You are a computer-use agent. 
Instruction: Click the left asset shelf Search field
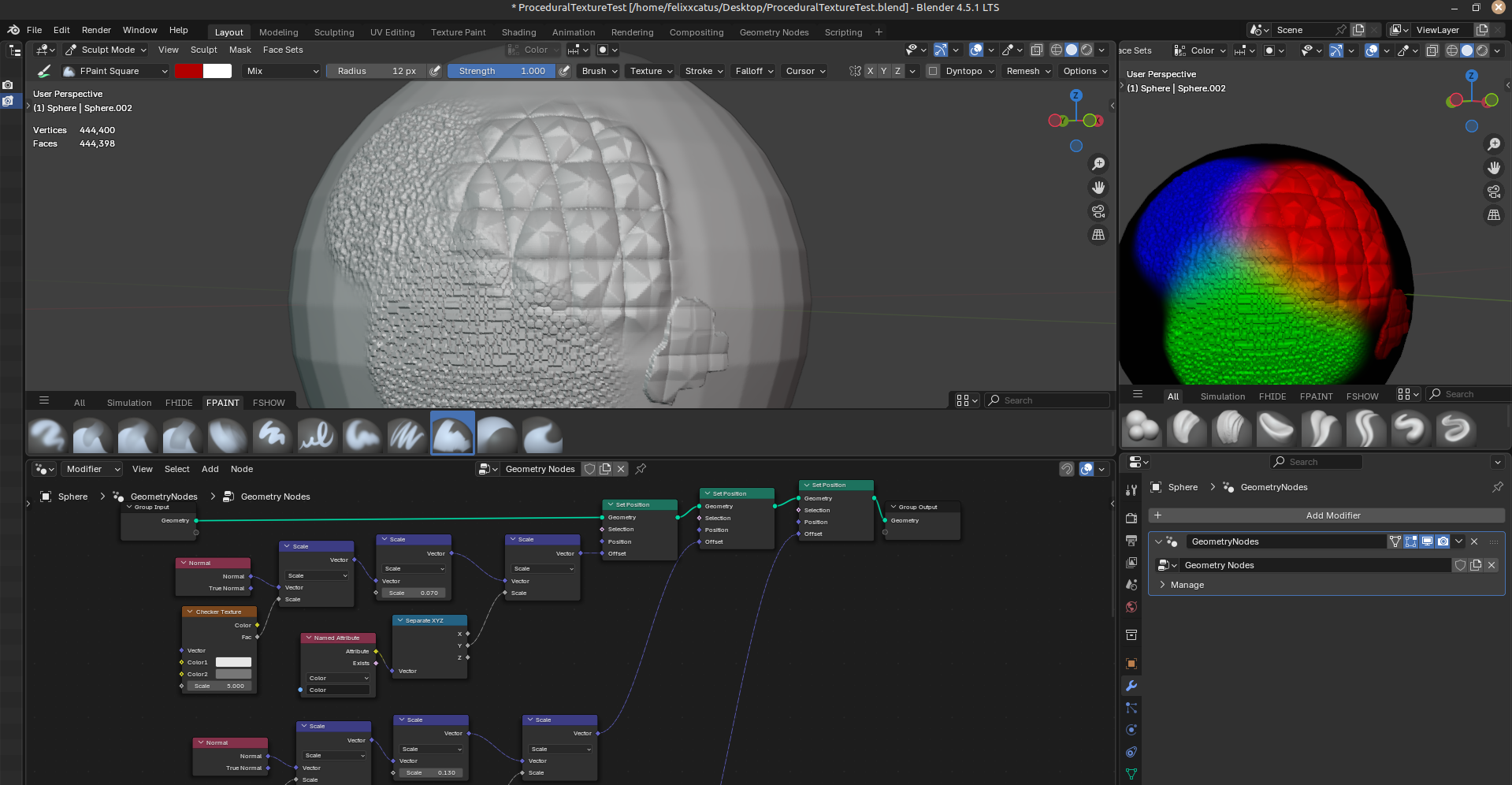click(1047, 400)
